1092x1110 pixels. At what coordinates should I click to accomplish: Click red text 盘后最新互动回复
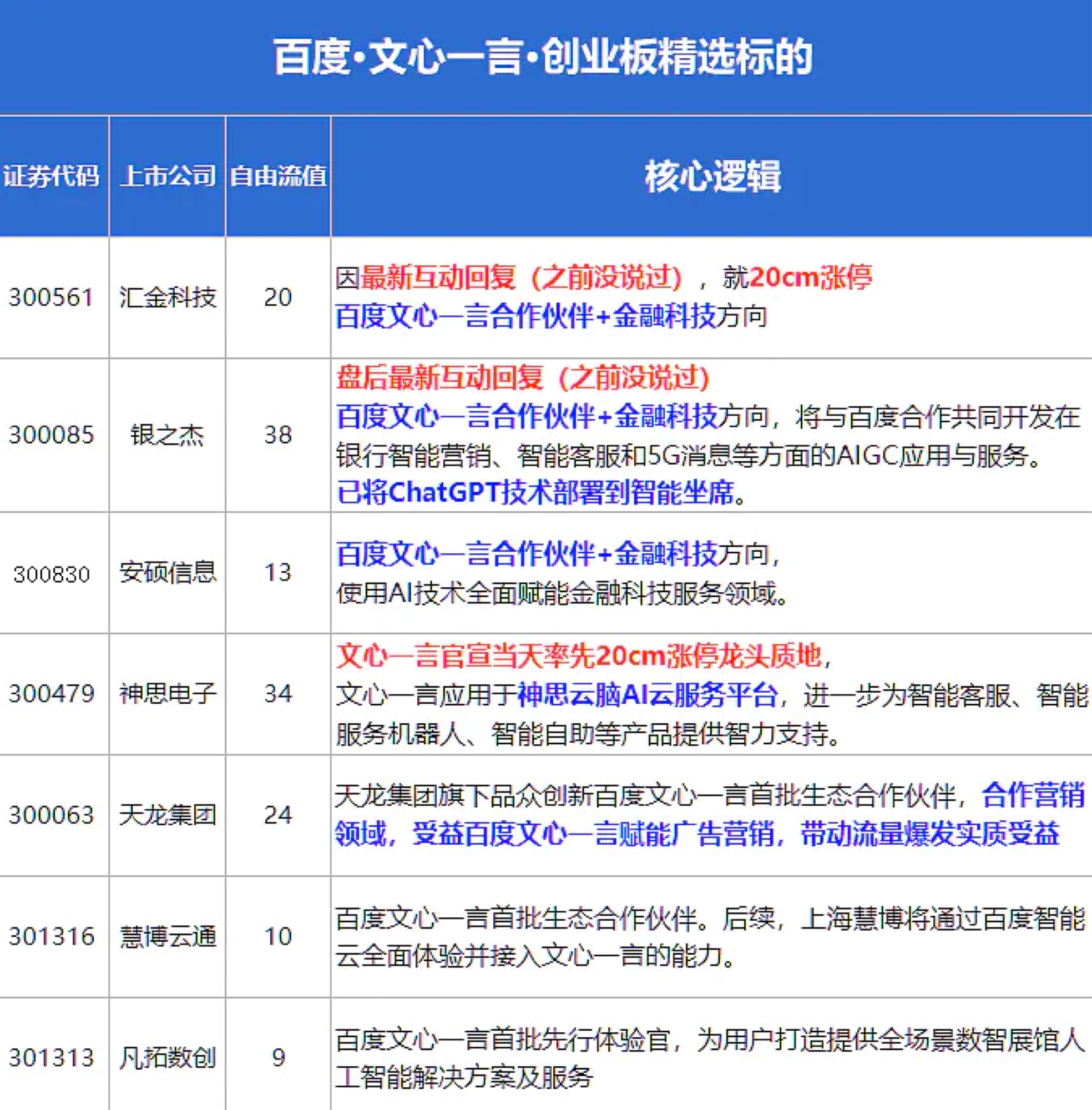pyautogui.click(x=439, y=378)
